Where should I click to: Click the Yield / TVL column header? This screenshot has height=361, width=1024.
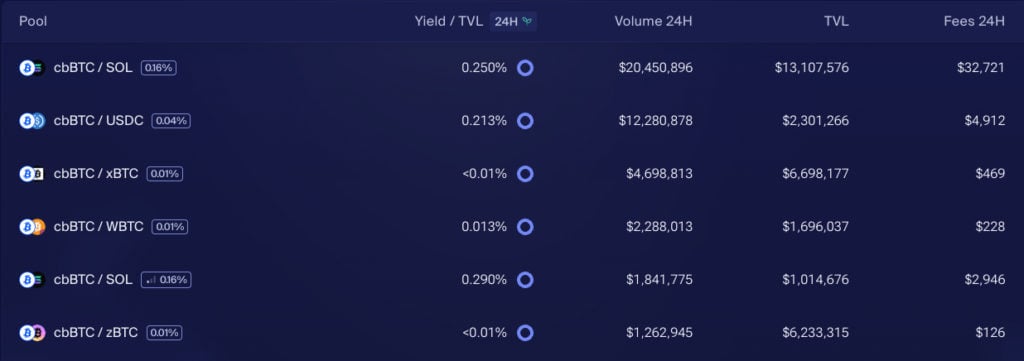click(449, 21)
